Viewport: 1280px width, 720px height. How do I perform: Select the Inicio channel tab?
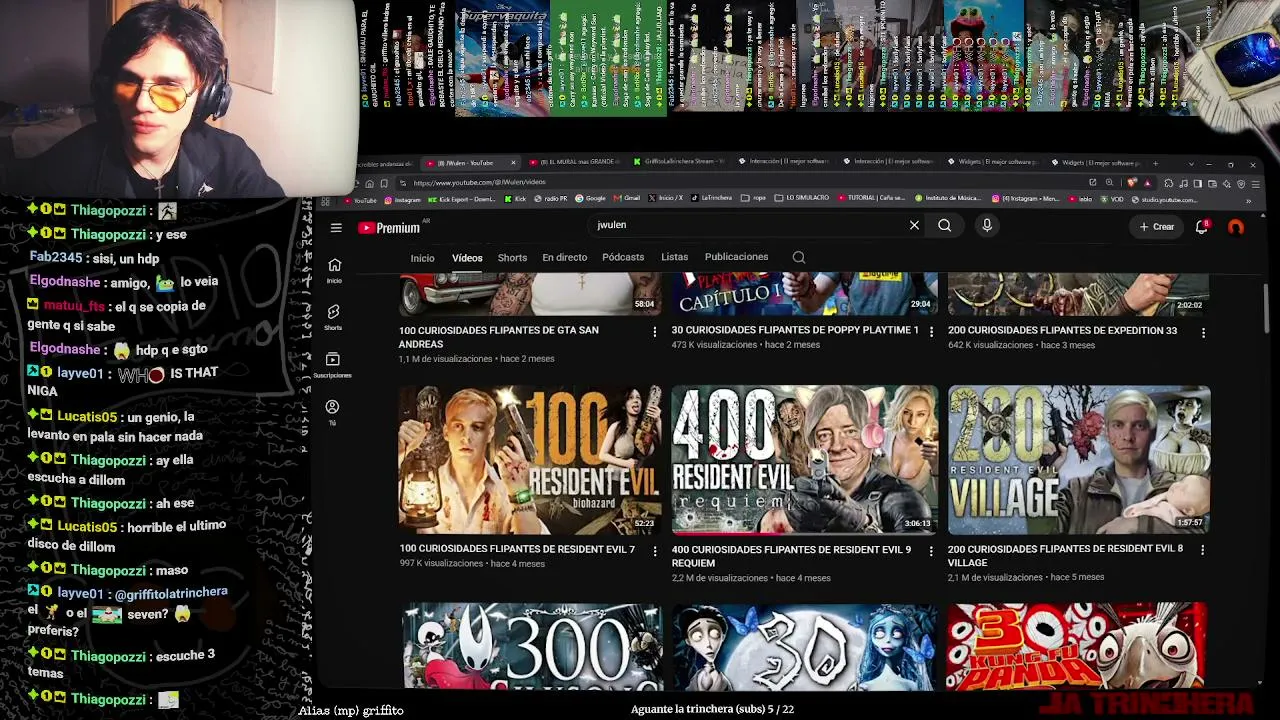[422, 258]
